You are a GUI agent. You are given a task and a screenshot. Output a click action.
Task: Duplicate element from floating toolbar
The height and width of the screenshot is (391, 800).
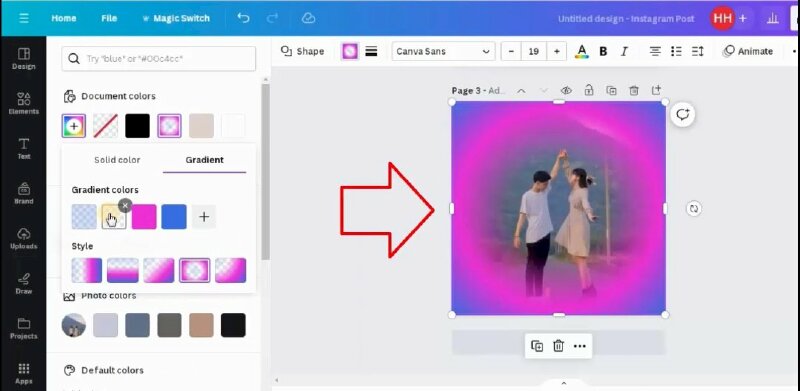point(537,346)
